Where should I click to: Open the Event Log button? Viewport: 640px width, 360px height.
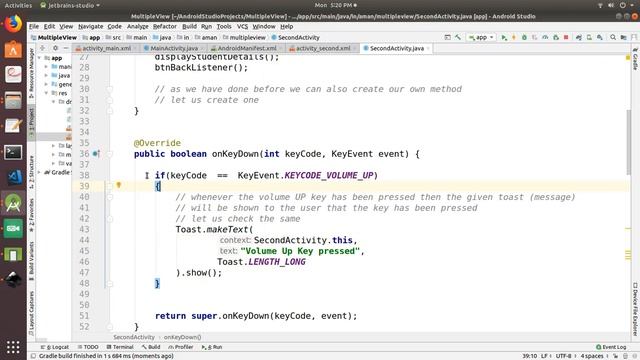click(x=611, y=347)
